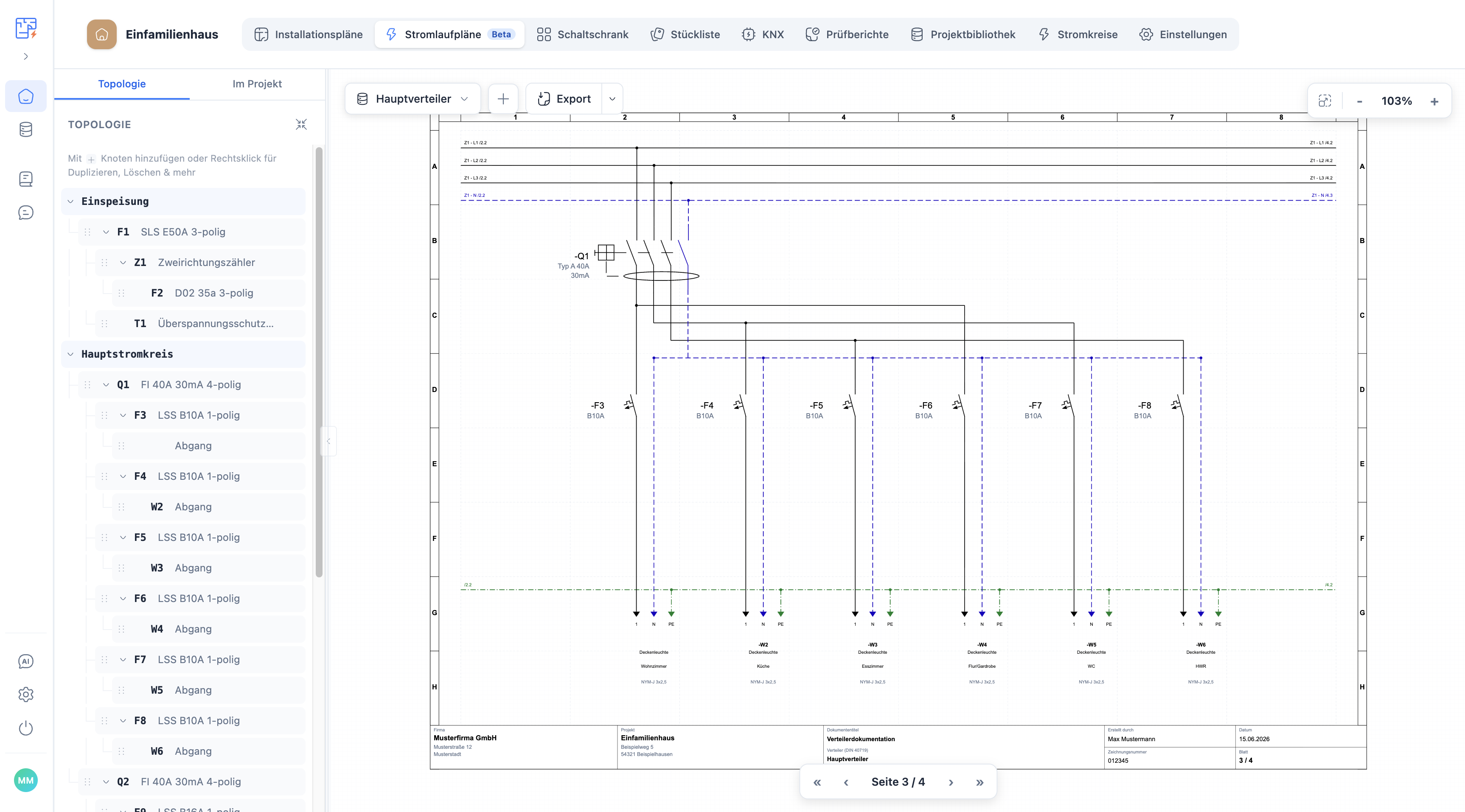Select the -F8 breaker in the diagram
The width and height of the screenshot is (1465, 812).
click(x=1177, y=406)
